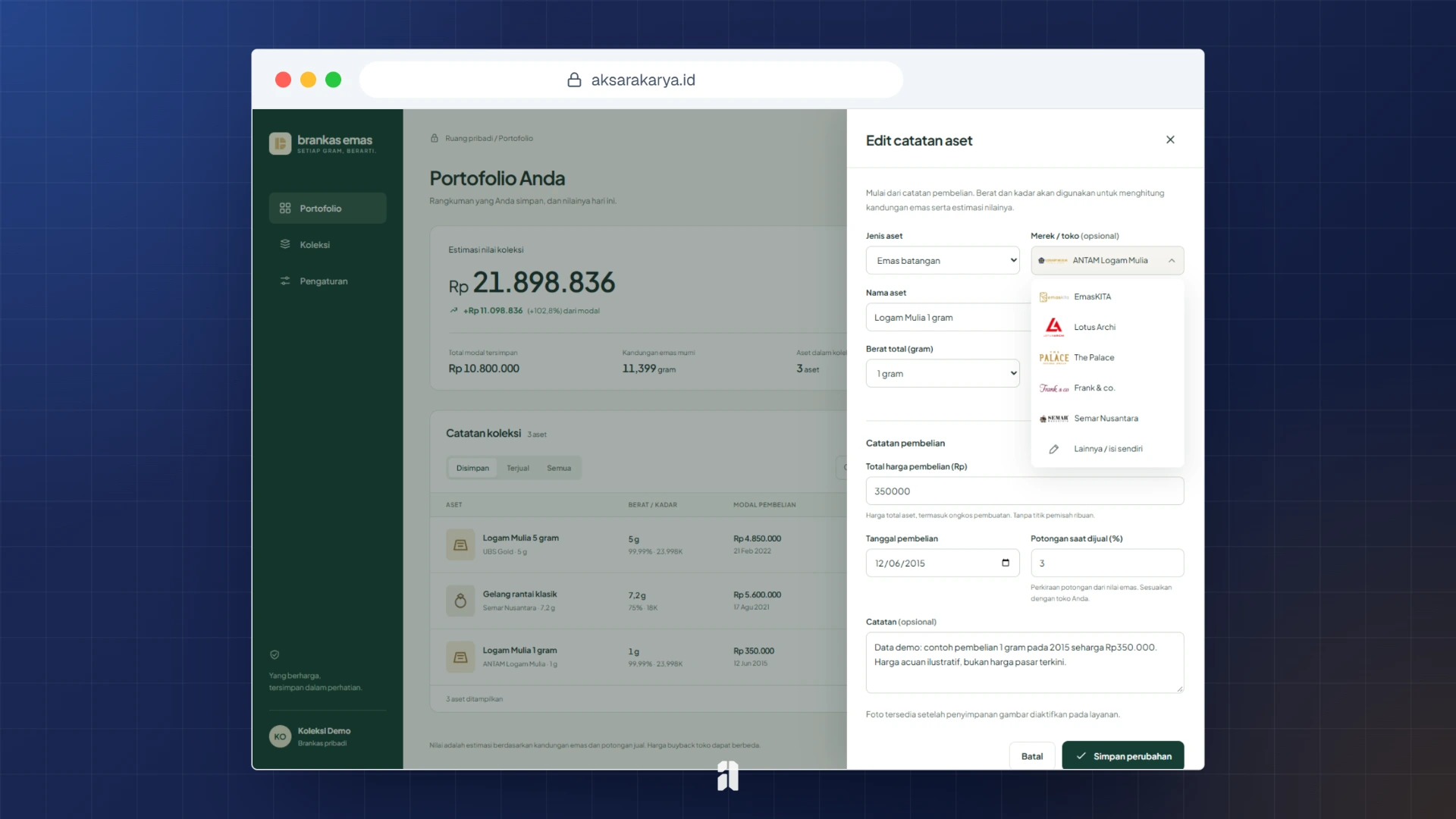1456x819 pixels.
Task: Choose Lainnya / isi sendiri option
Action: [1107, 448]
